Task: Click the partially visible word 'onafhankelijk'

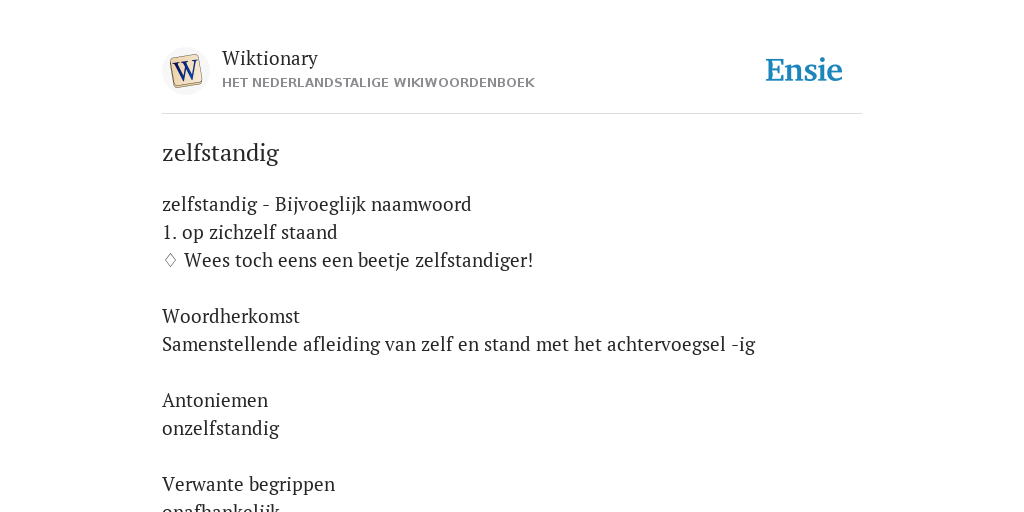Action: [x=221, y=507]
